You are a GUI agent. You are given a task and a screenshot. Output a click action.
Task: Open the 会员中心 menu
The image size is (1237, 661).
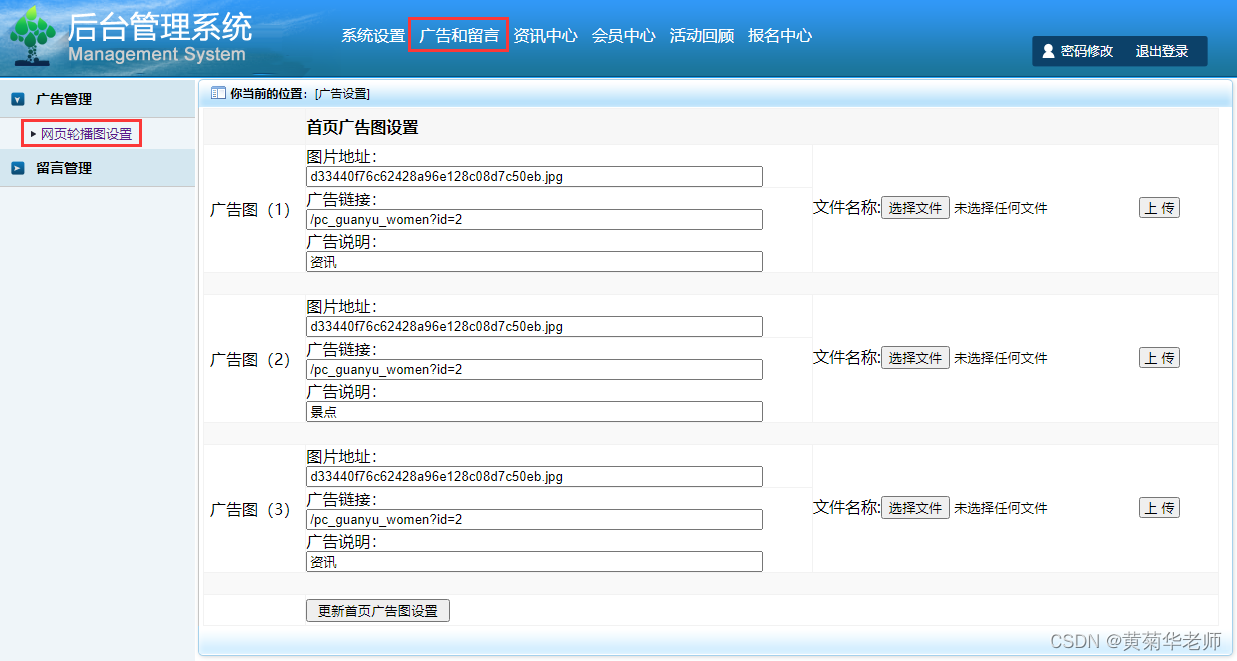click(623, 36)
